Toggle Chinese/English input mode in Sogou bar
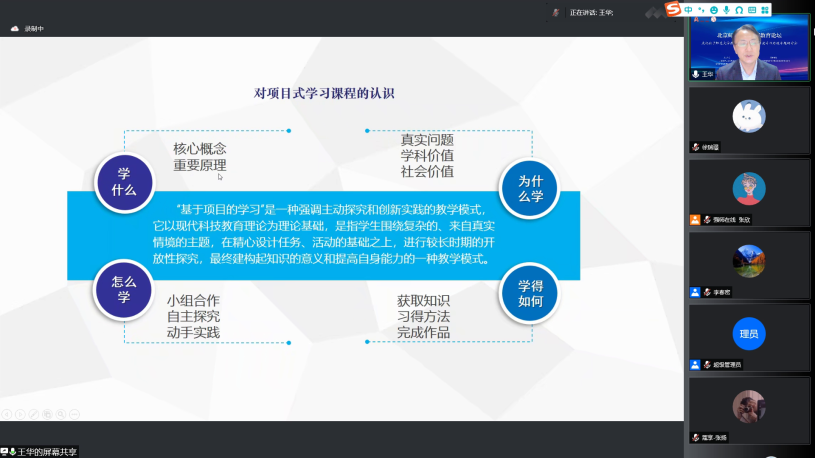The image size is (815, 459). [688, 10]
